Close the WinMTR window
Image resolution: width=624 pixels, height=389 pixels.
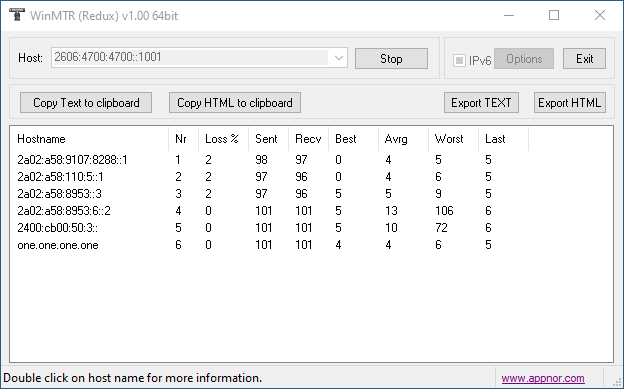pos(600,16)
